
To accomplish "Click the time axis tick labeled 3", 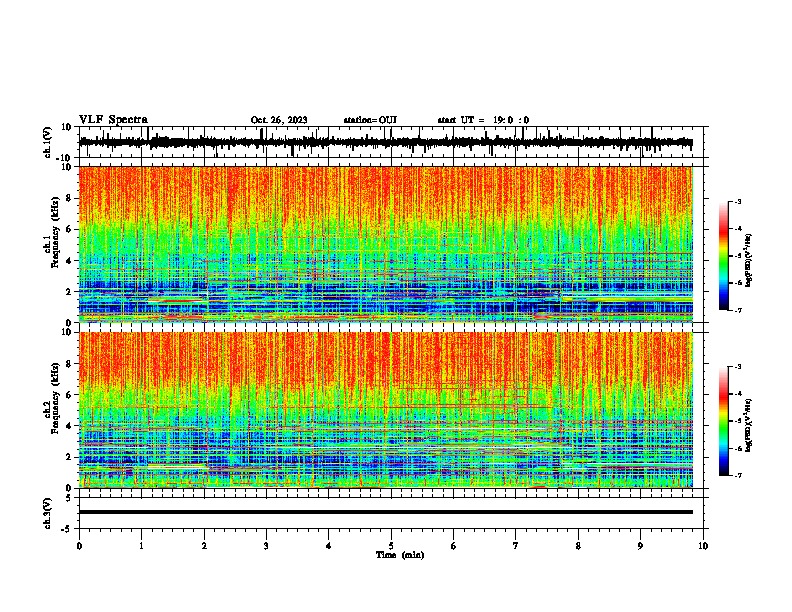I will coord(266,546).
